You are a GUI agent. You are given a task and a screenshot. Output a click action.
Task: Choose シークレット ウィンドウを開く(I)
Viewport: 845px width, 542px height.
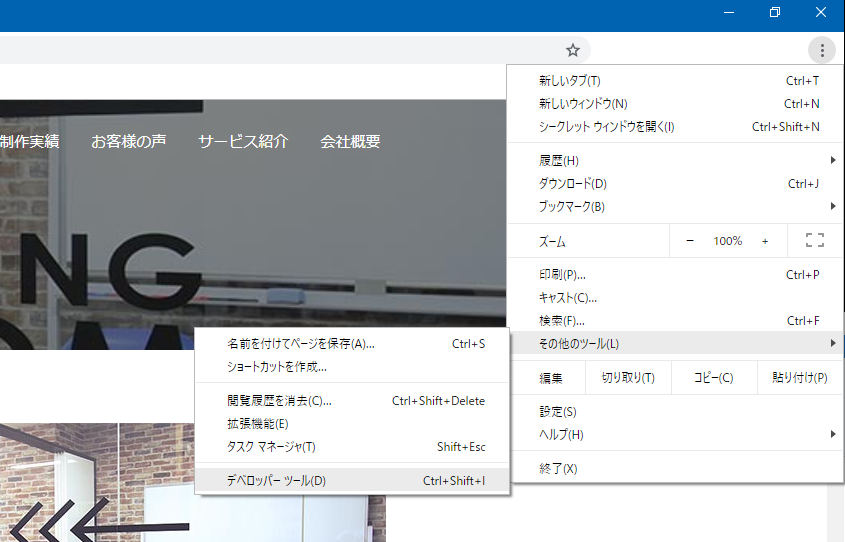point(607,127)
